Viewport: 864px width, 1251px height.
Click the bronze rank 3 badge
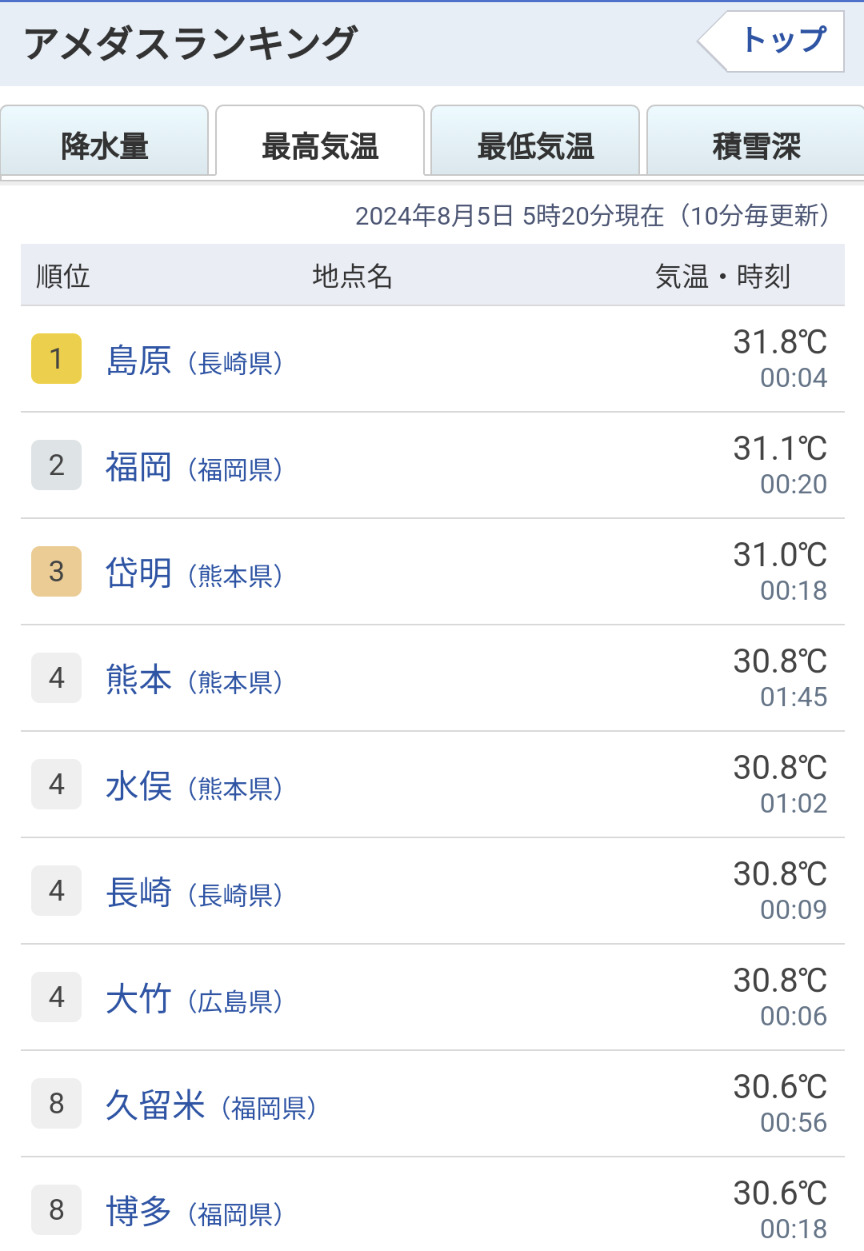[56, 572]
